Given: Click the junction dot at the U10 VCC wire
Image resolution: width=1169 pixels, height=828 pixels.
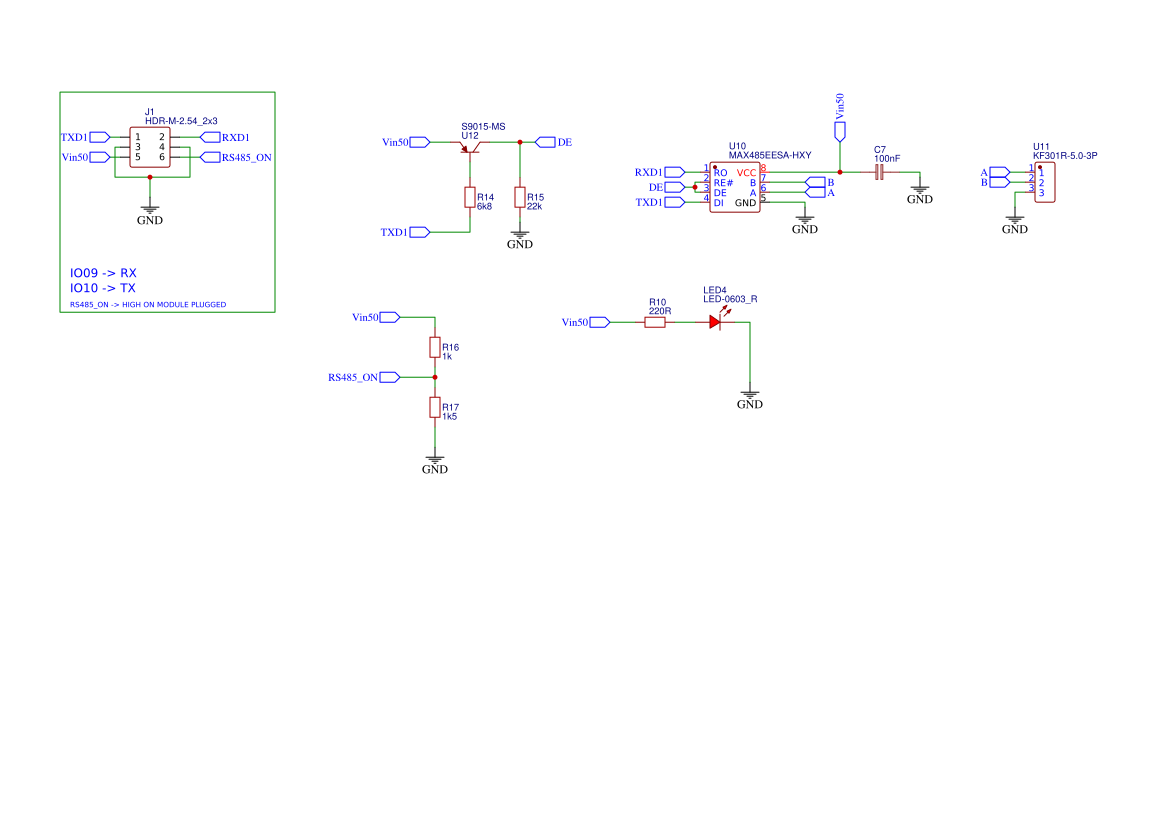Looking at the screenshot, I should point(840,172).
